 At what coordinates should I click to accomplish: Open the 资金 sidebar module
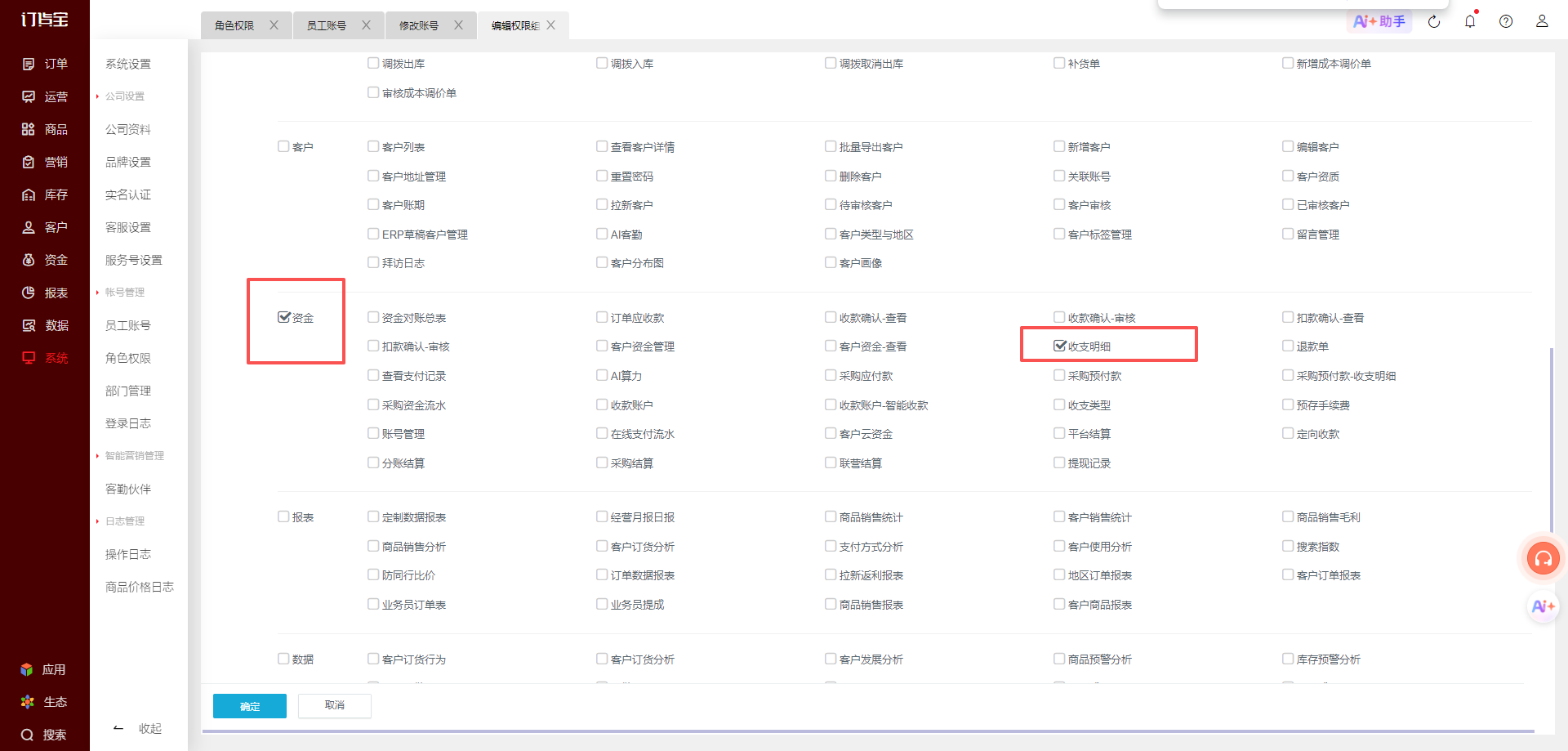pyautogui.click(x=45, y=260)
